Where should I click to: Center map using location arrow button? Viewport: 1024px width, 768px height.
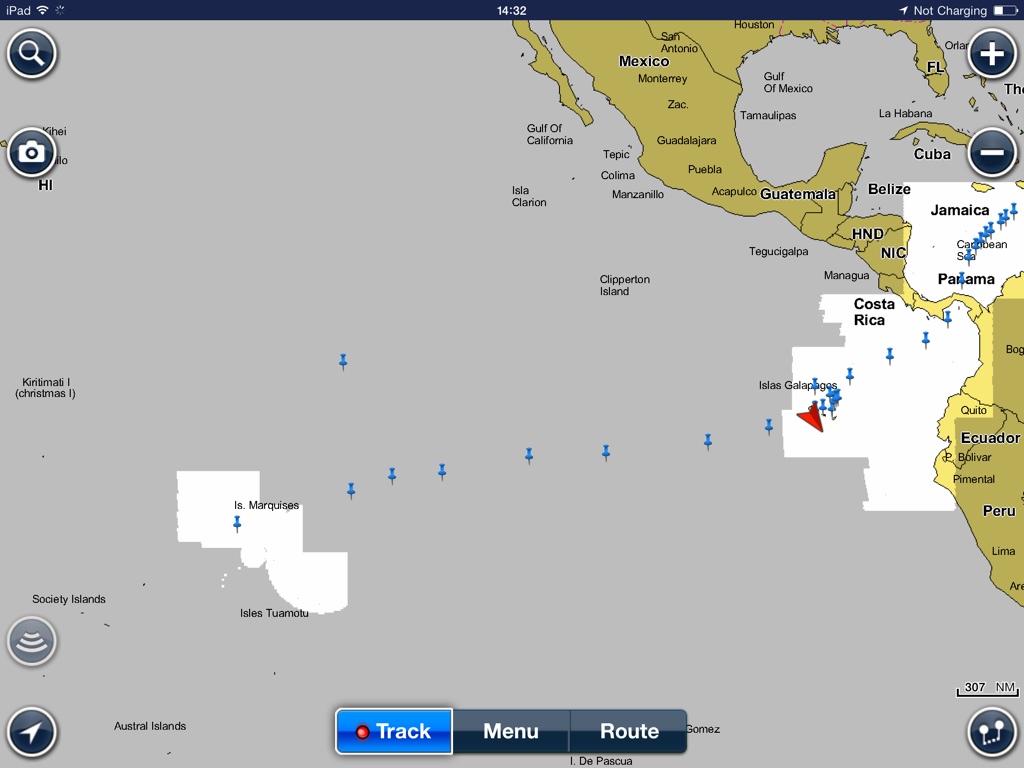pyautogui.click(x=32, y=732)
